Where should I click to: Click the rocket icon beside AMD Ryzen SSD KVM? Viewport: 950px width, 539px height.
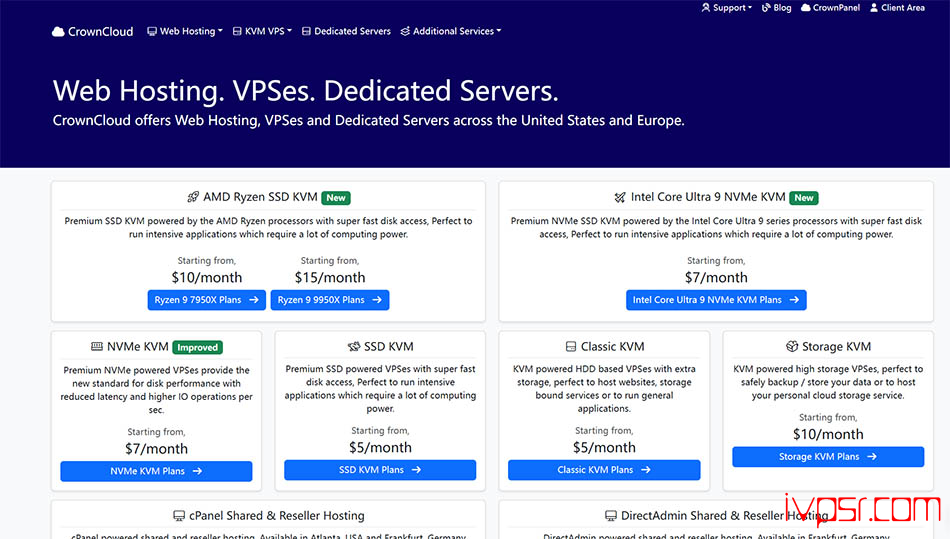click(193, 197)
